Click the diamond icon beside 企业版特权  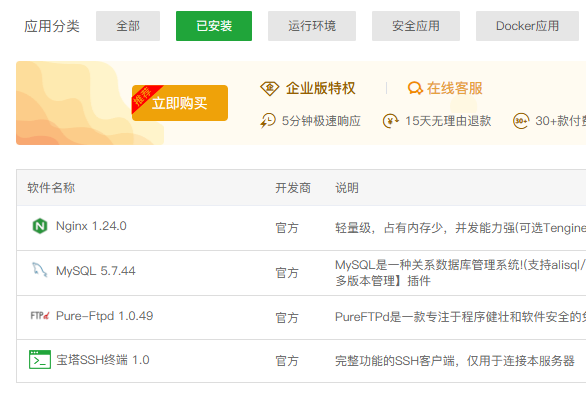(269, 89)
